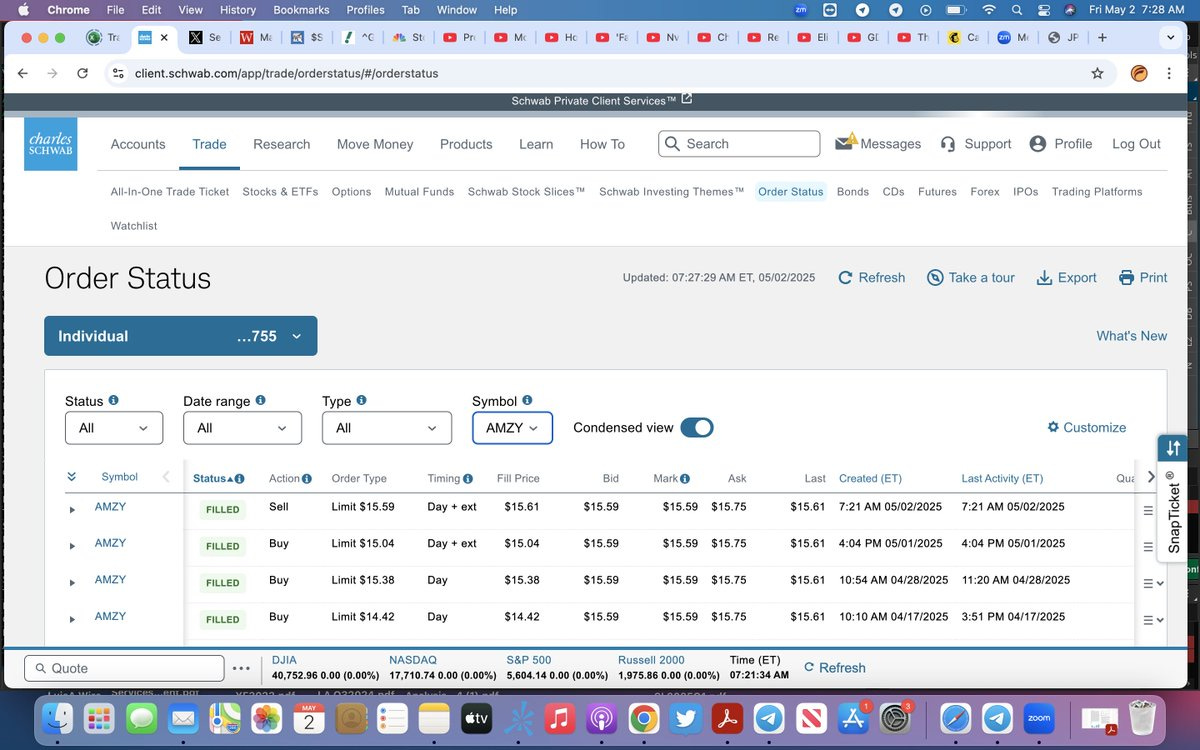Image resolution: width=1200 pixels, height=750 pixels.
Task: Open the What's New link
Action: pyautogui.click(x=1131, y=336)
